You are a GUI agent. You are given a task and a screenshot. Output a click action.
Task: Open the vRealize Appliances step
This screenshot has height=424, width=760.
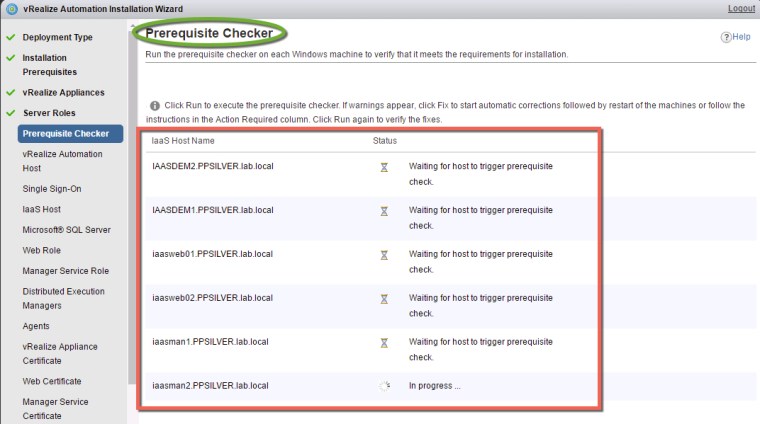pyautogui.click(x=63, y=93)
